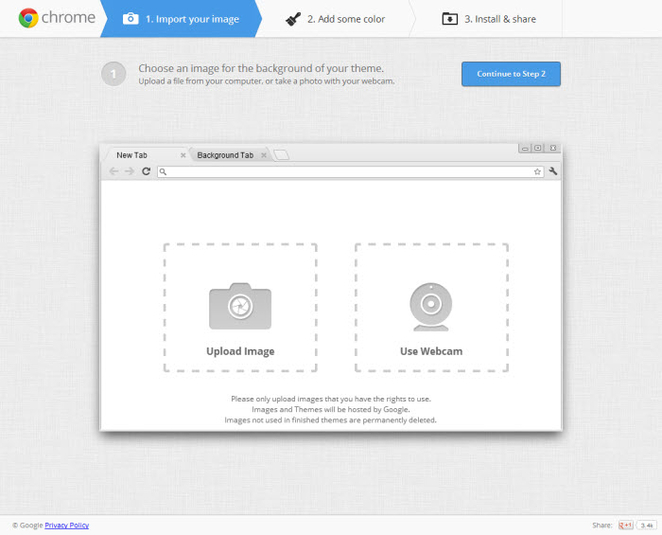
Task: Open the wrench settings menu icon
Action: tap(553, 171)
